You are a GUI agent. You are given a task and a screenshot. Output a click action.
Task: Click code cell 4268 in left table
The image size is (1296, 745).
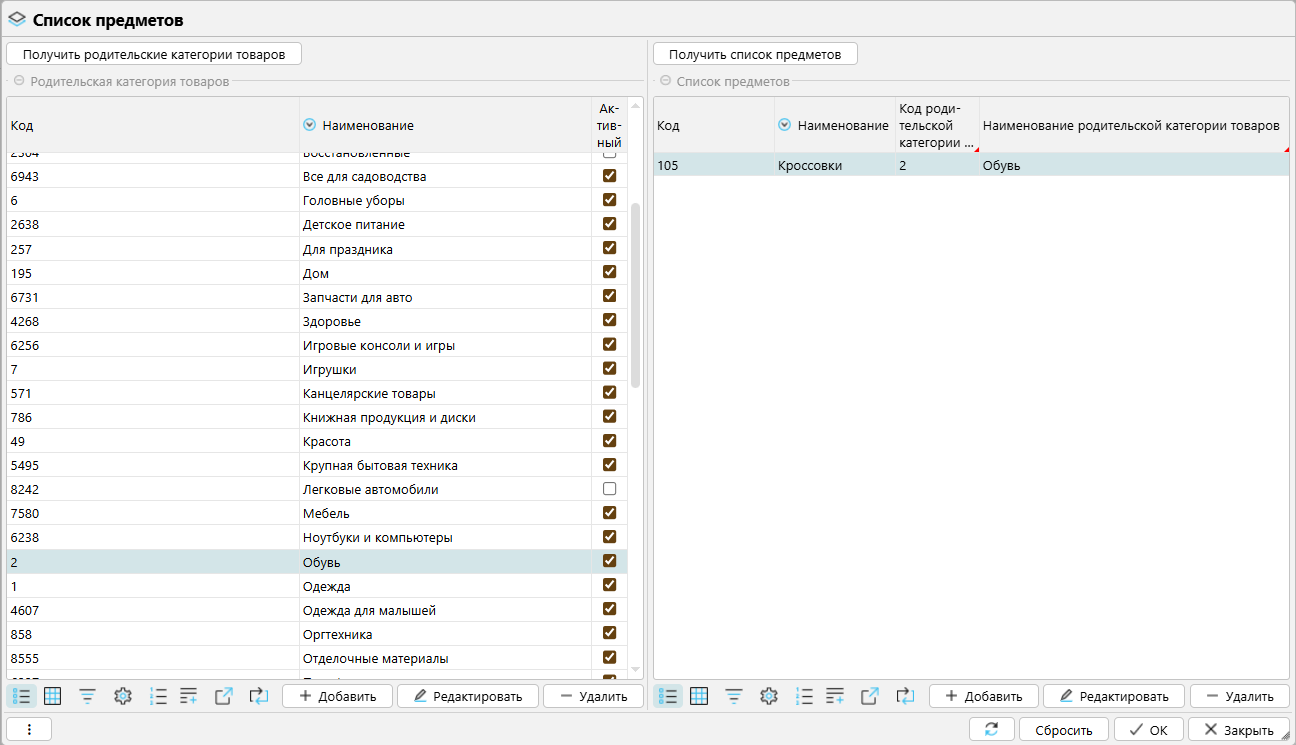(152, 321)
